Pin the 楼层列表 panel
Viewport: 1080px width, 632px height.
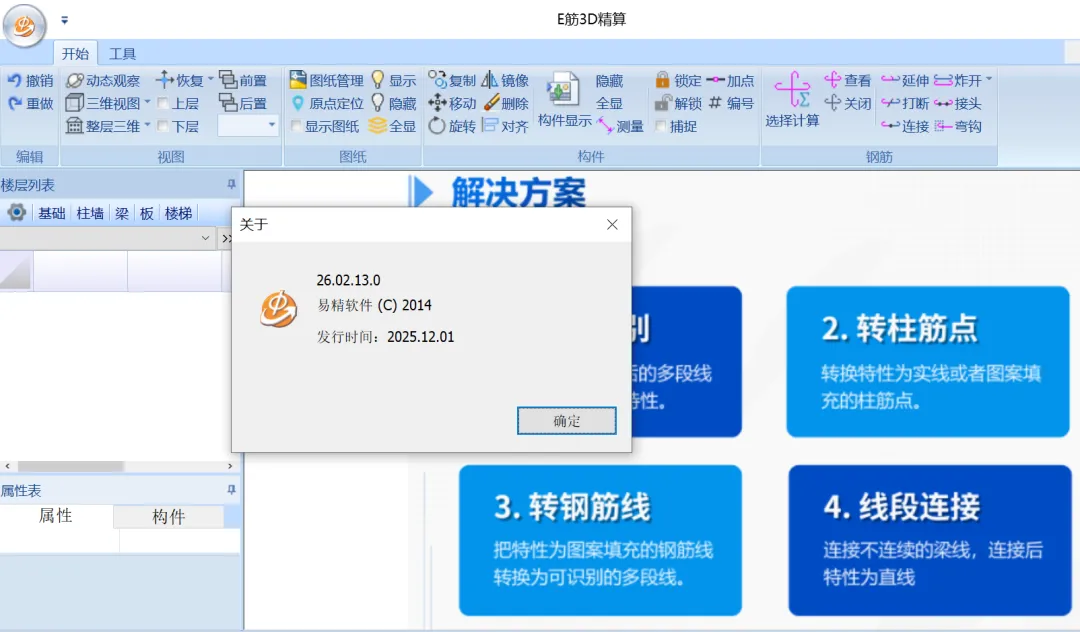(x=231, y=185)
